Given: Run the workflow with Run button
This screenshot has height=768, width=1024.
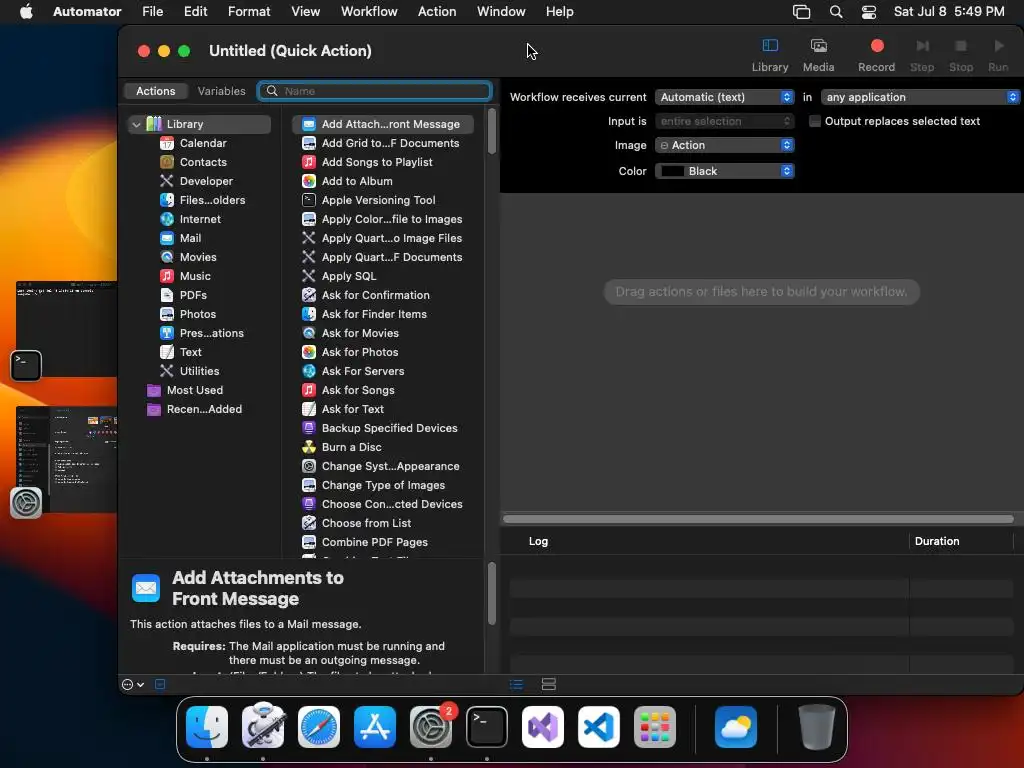Looking at the screenshot, I should point(998,55).
